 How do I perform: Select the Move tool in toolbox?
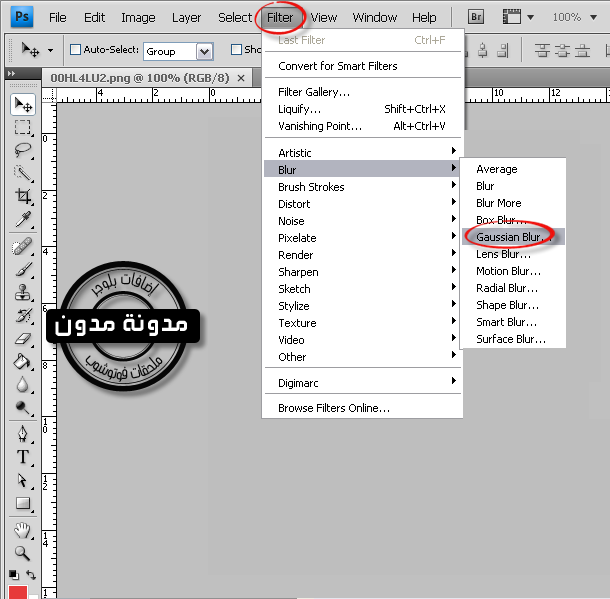click(x=23, y=104)
